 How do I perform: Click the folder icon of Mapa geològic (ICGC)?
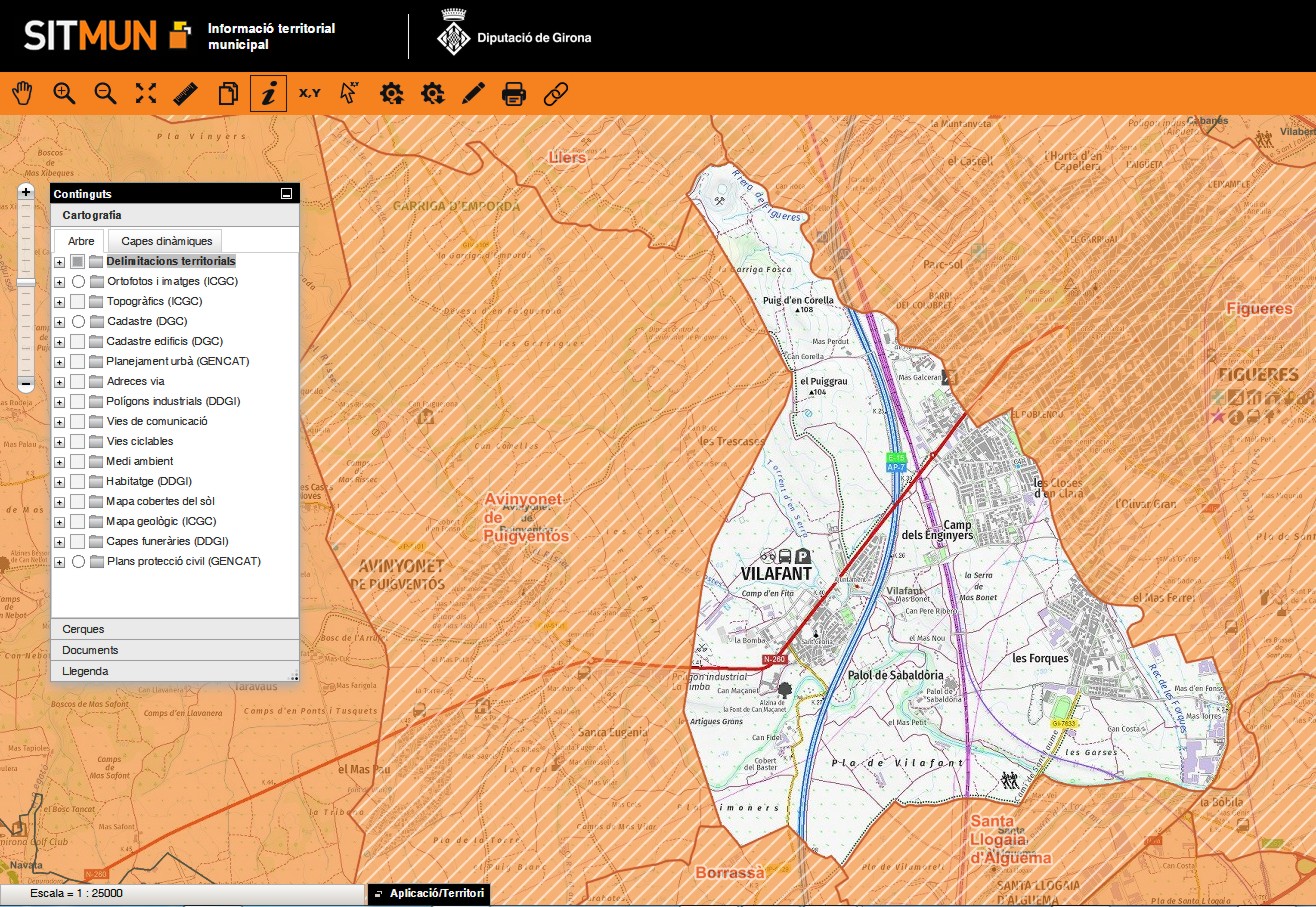coord(96,521)
